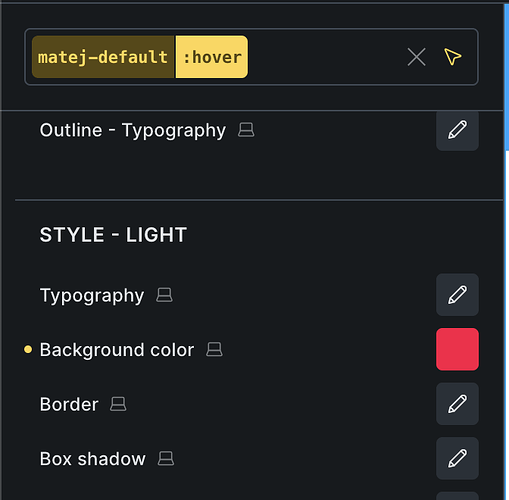509x500 pixels.
Task: Click the partially visible button below Box shadow
Action: pyautogui.click(x=457, y=496)
